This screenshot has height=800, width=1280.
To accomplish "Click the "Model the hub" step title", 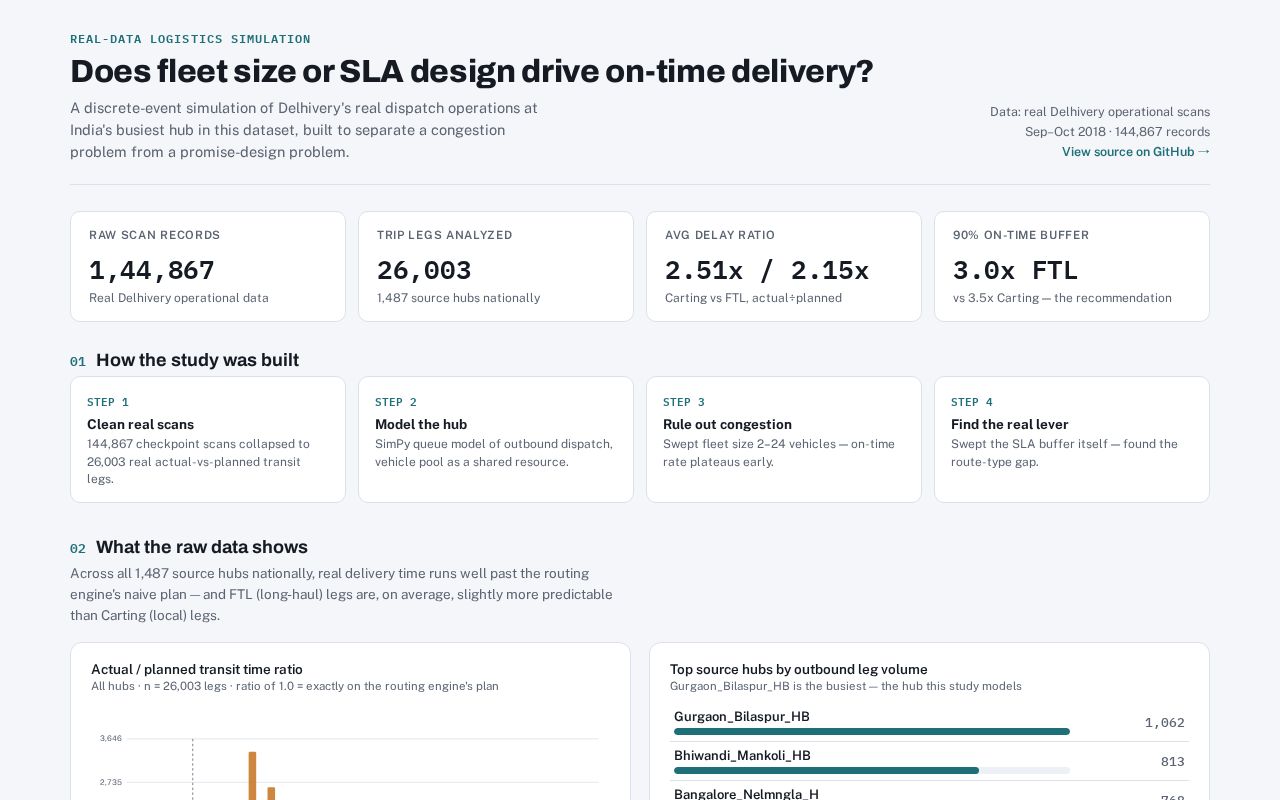I will pos(421,424).
